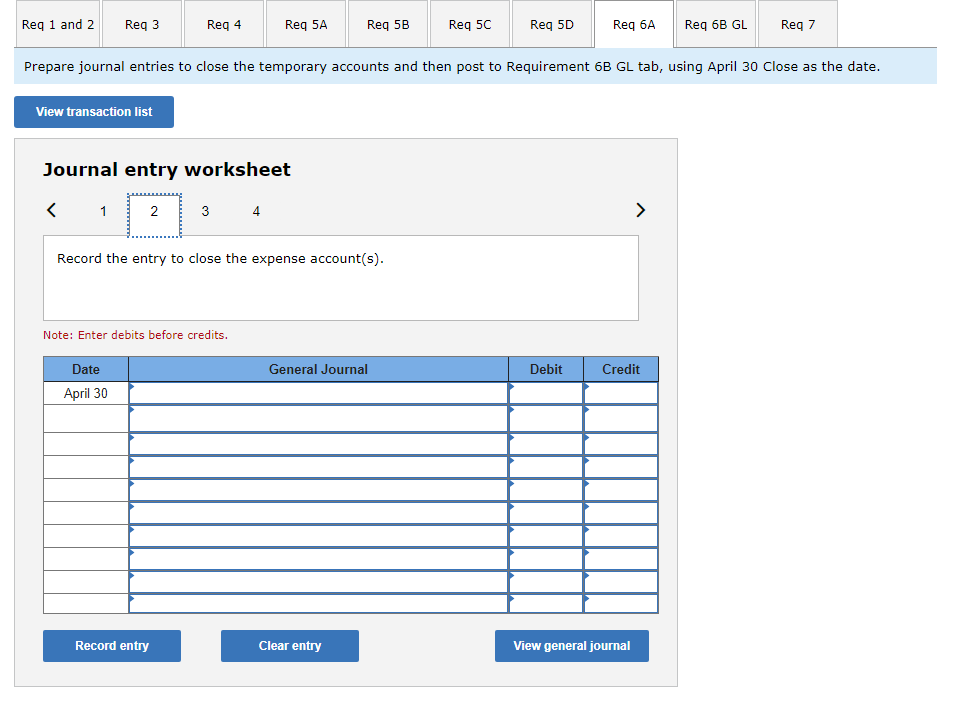This screenshot has width=968, height=709.
Task: Open General Journal dropdown in ninth row
Action: (x=319, y=582)
